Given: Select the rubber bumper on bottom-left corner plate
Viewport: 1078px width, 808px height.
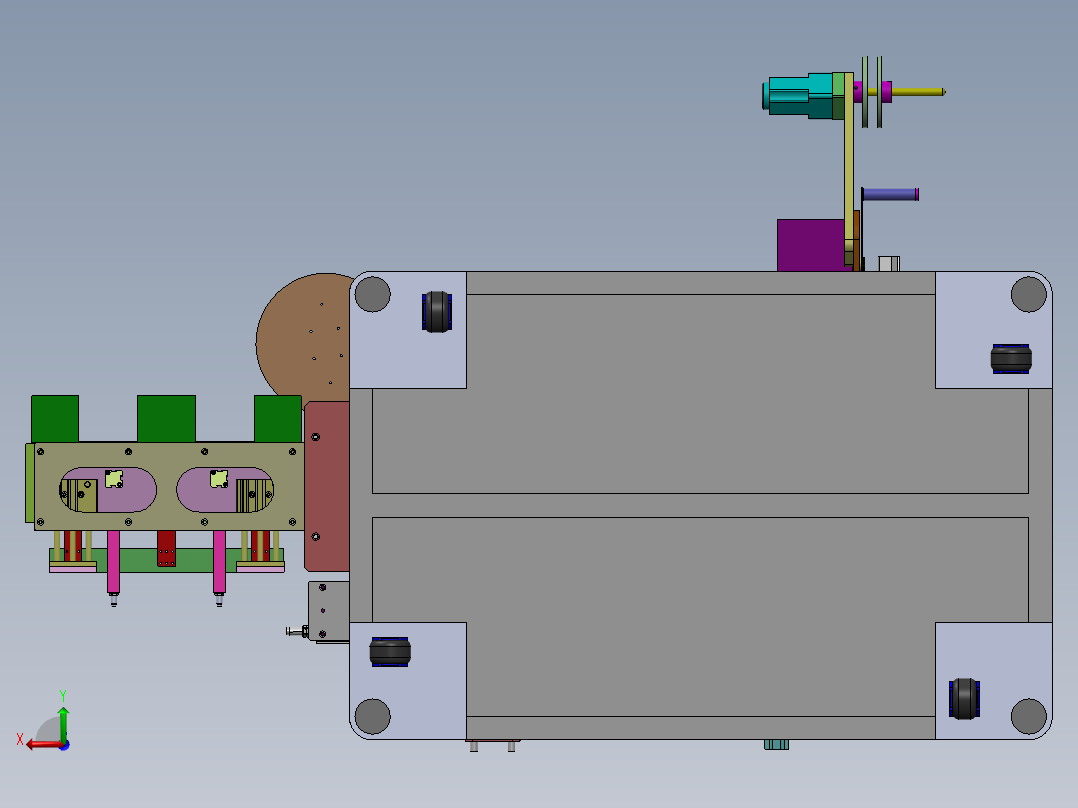Looking at the screenshot, I should click(390, 651).
